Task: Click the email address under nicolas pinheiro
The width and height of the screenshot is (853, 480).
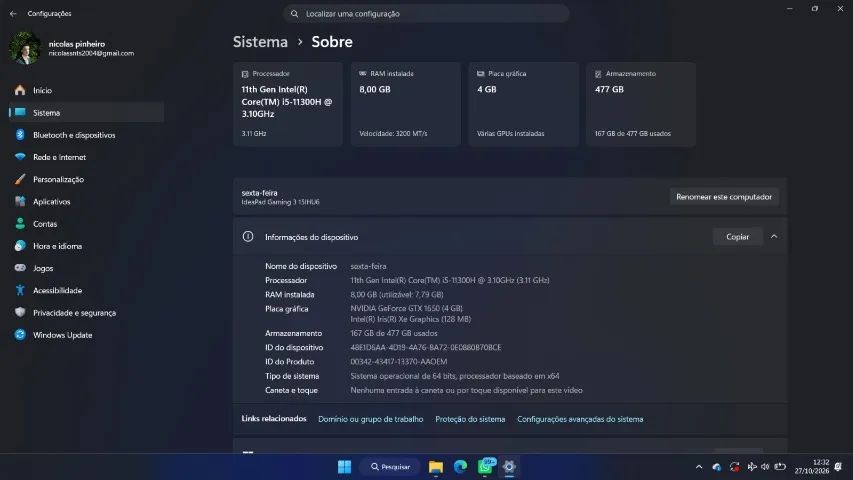Action: [x=91, y=53]
